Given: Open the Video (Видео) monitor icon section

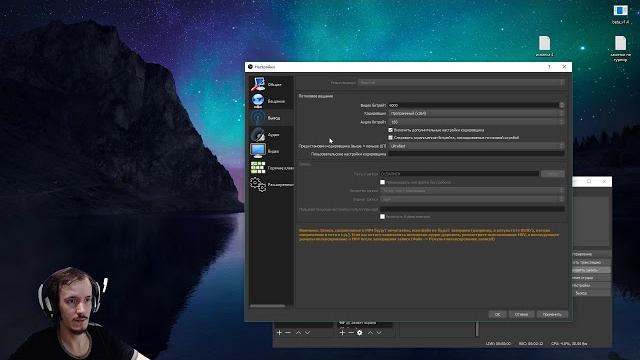Looking at the screenshot, I should 271,151.
